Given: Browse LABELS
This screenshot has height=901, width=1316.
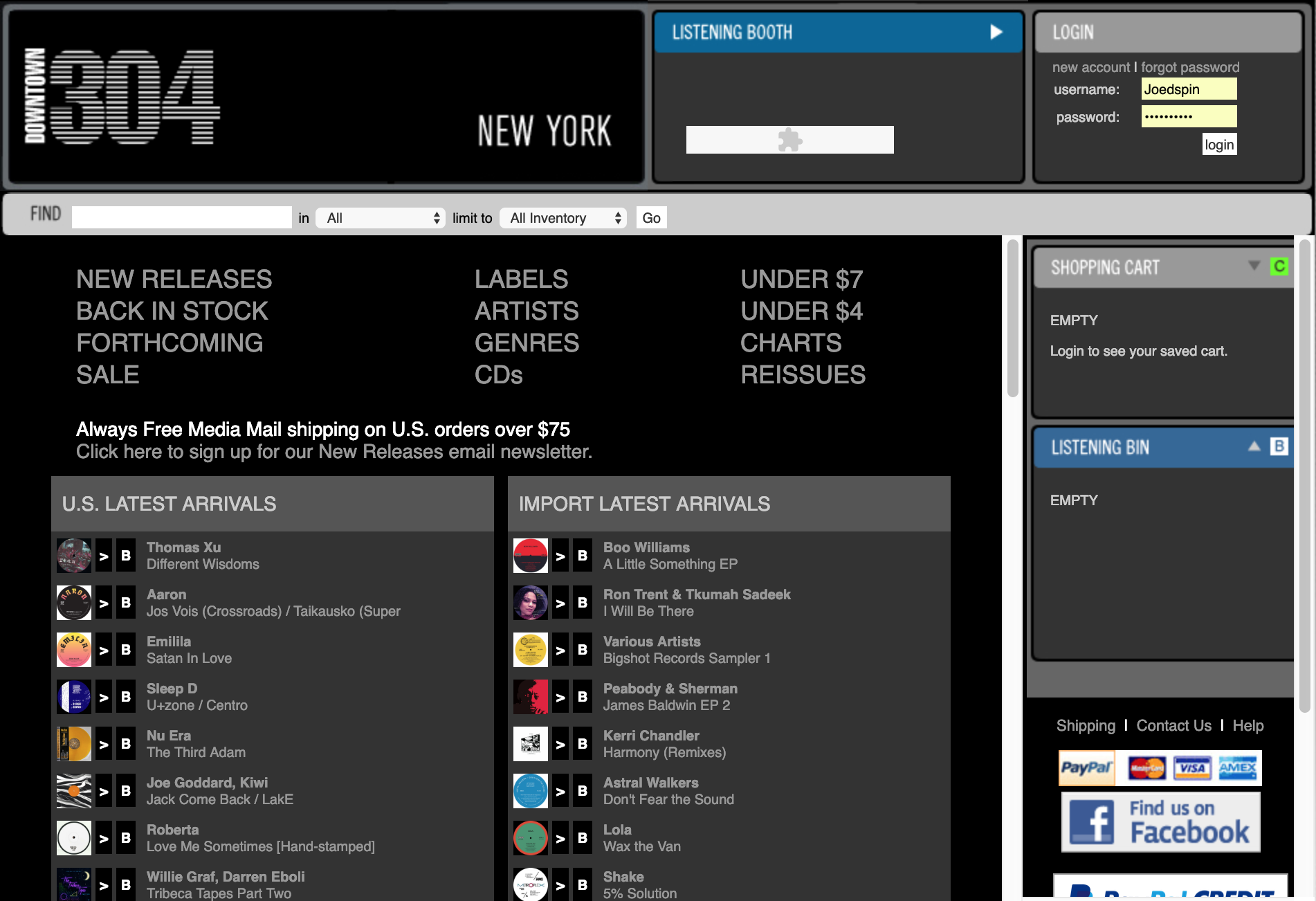Looking at the screenshot, I should [x=522, y=280].
